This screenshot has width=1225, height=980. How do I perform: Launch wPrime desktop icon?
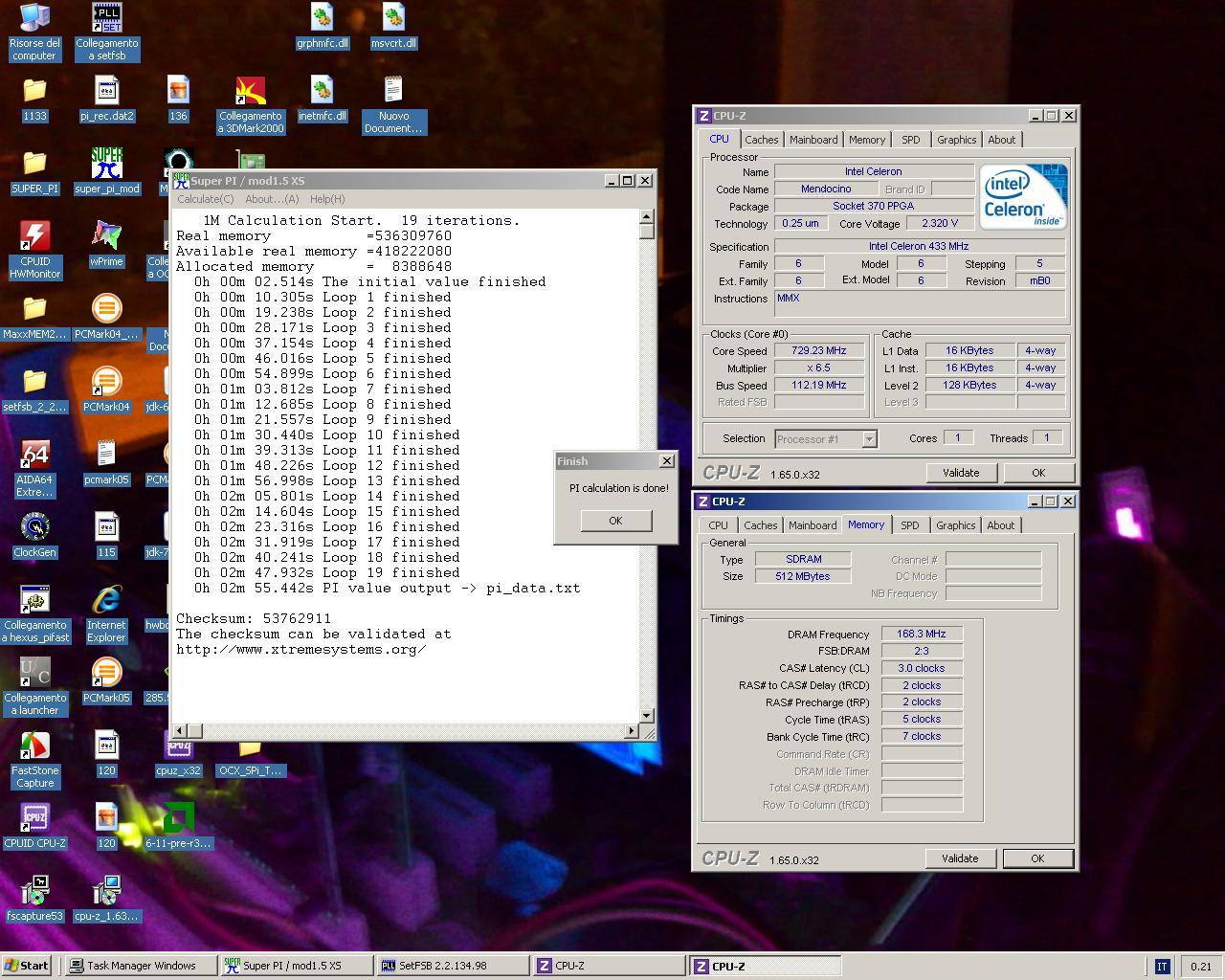pos(106,236)
